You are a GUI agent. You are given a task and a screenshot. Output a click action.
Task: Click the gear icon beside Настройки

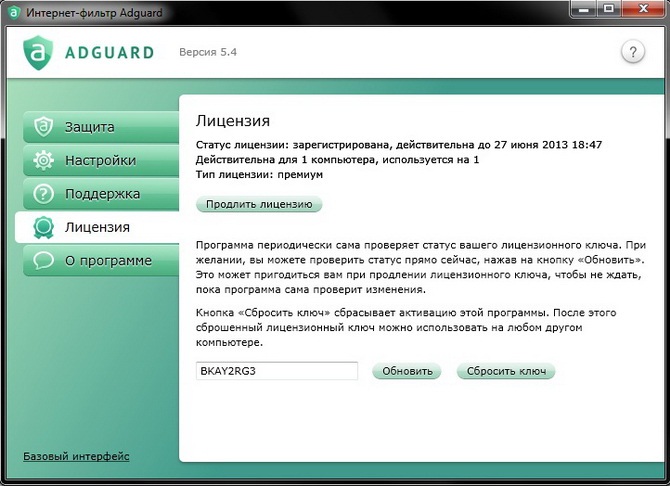pyautogui.click(x=44, y=160)
